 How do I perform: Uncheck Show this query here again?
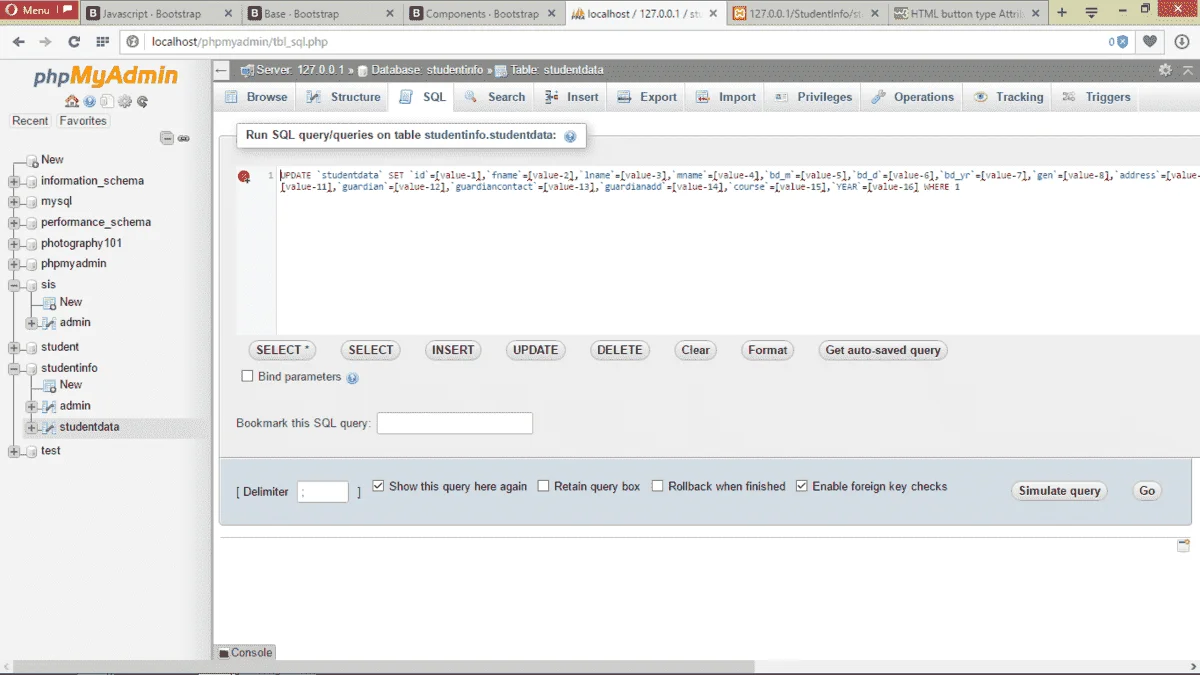[x=378, y=486]
